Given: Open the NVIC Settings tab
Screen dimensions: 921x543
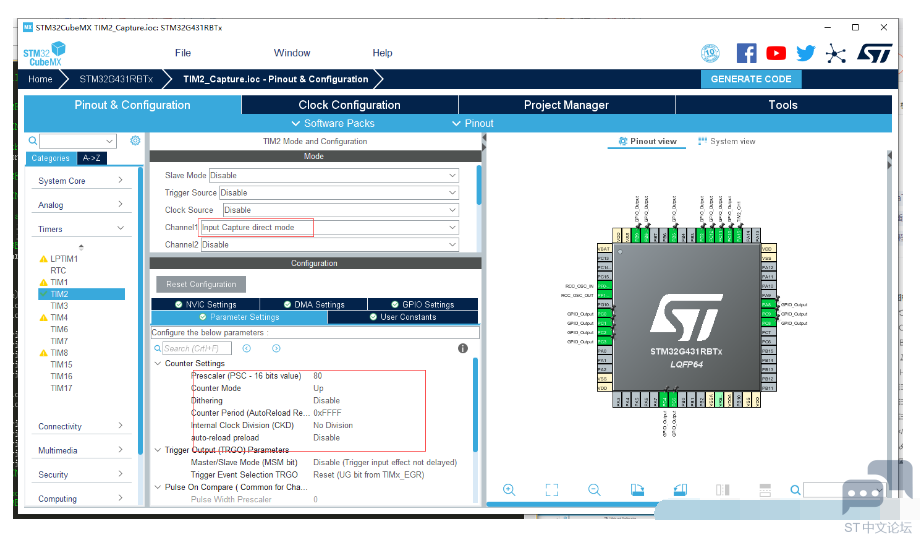Looking at the screenshot, I should (206, 304).
